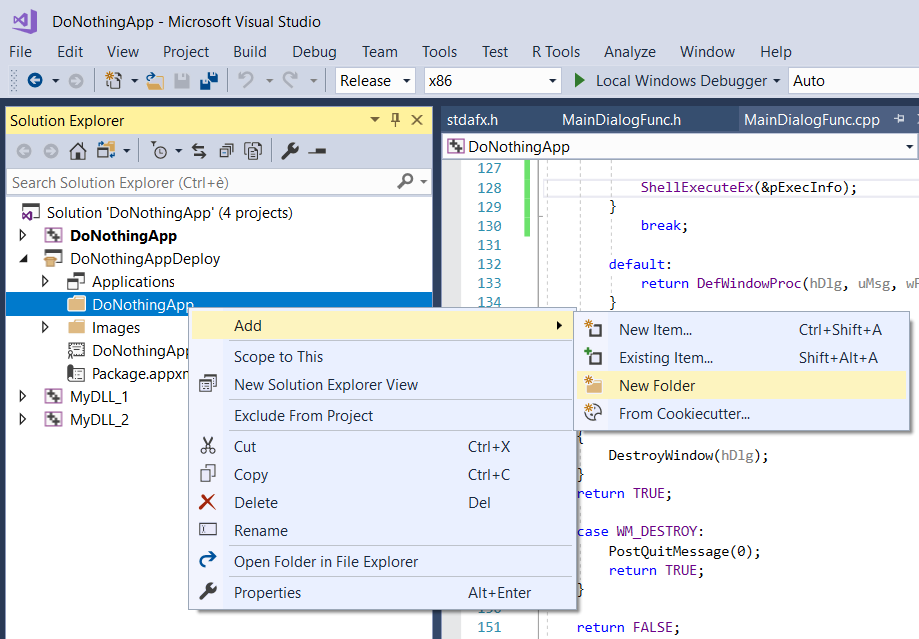Open the x86 platform dropdown

[552, 81]
